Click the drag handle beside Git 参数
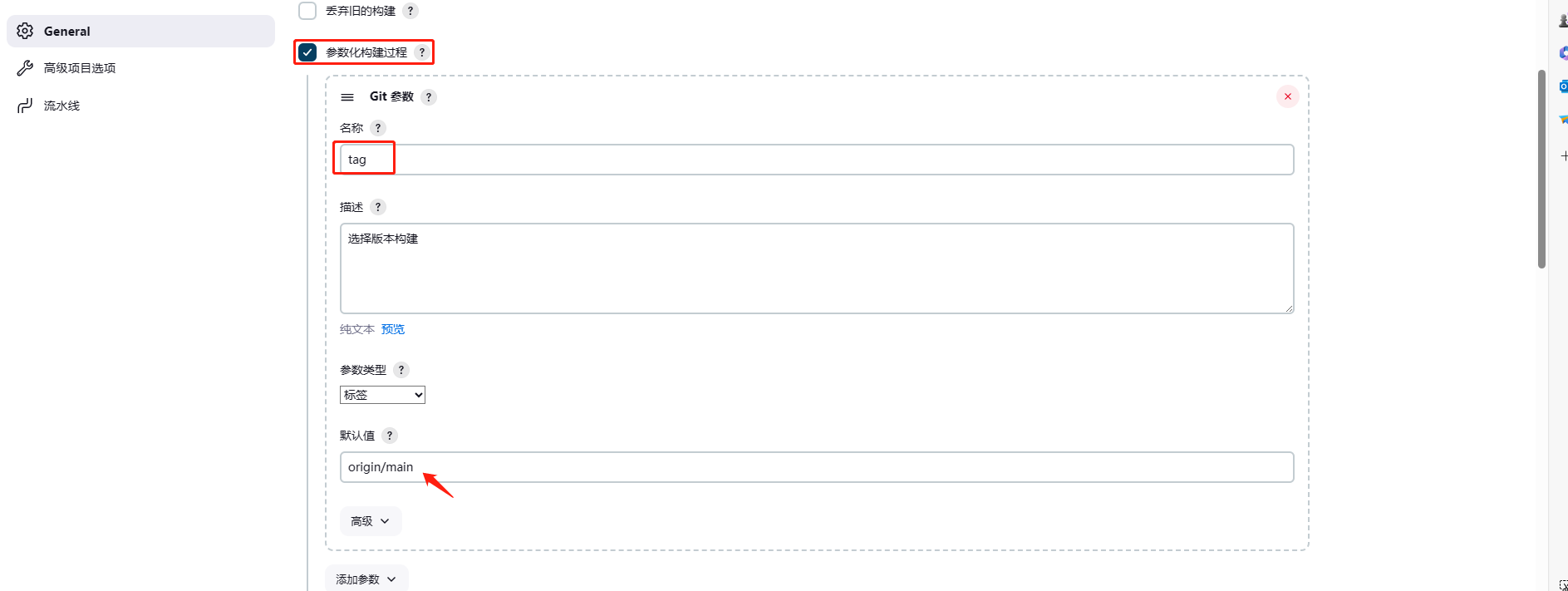The height and width of the screenshot is (591, 1568). click(x=347, y=97)
